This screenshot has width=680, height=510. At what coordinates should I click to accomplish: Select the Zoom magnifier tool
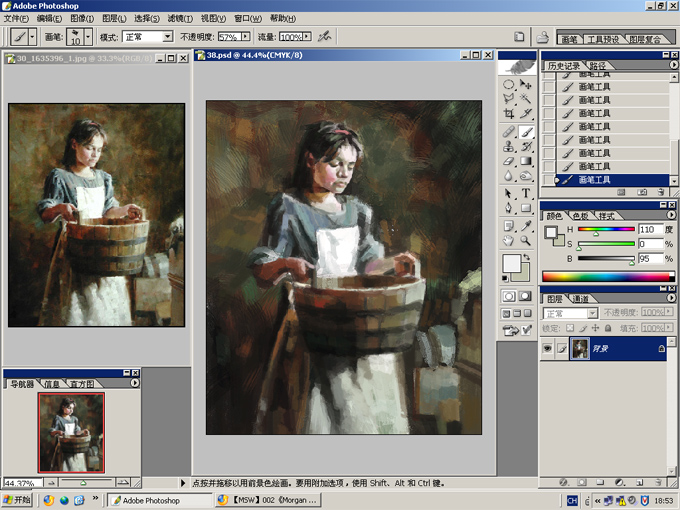click(x=526, y=241)
